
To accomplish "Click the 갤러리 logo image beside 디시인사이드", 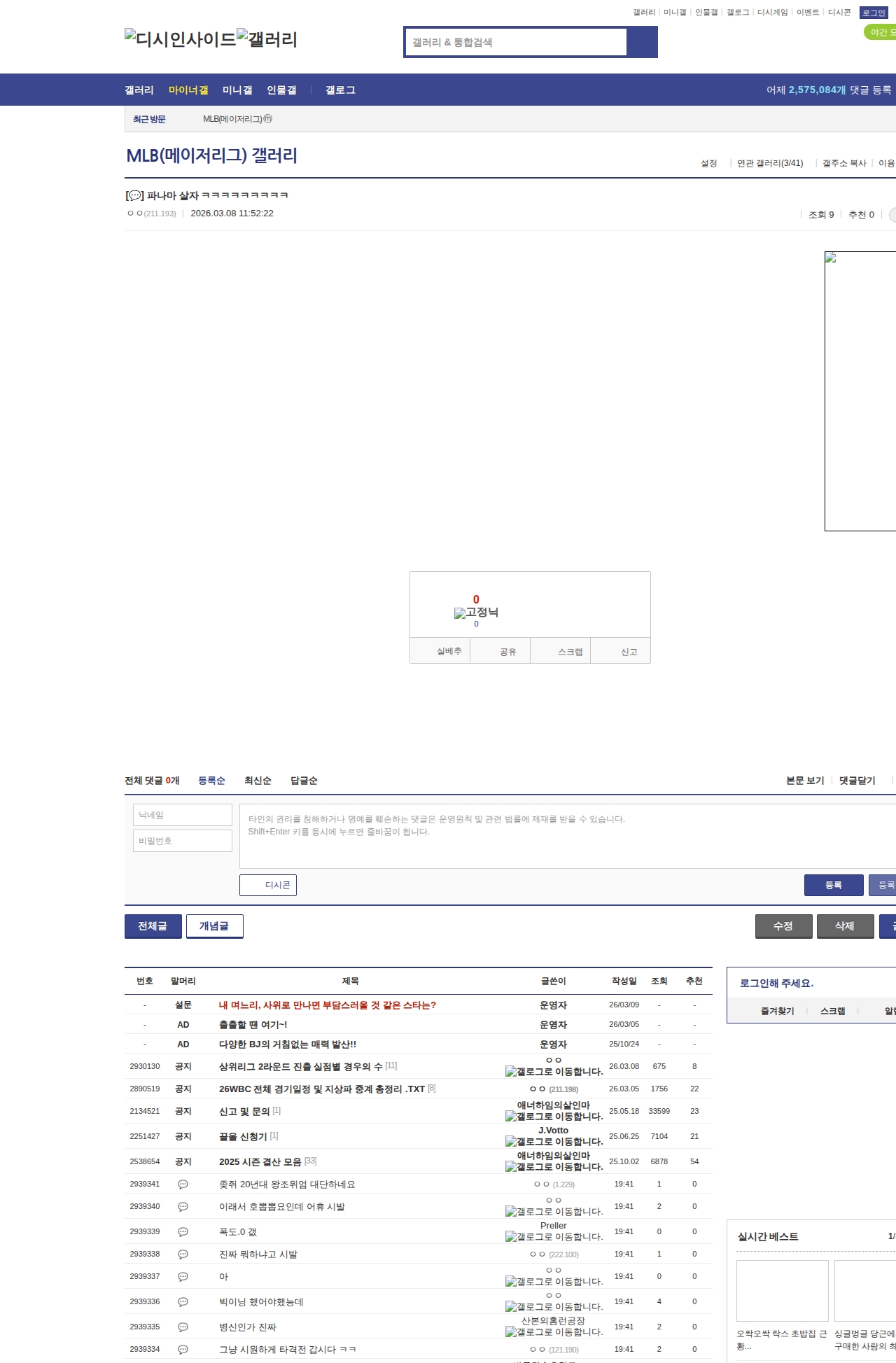I will tap(267, 39).
